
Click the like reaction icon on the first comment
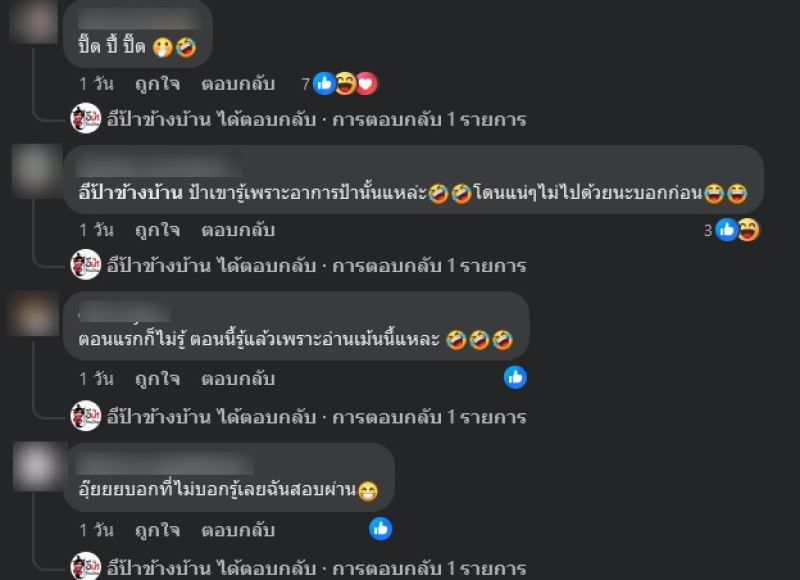point(324,83)
